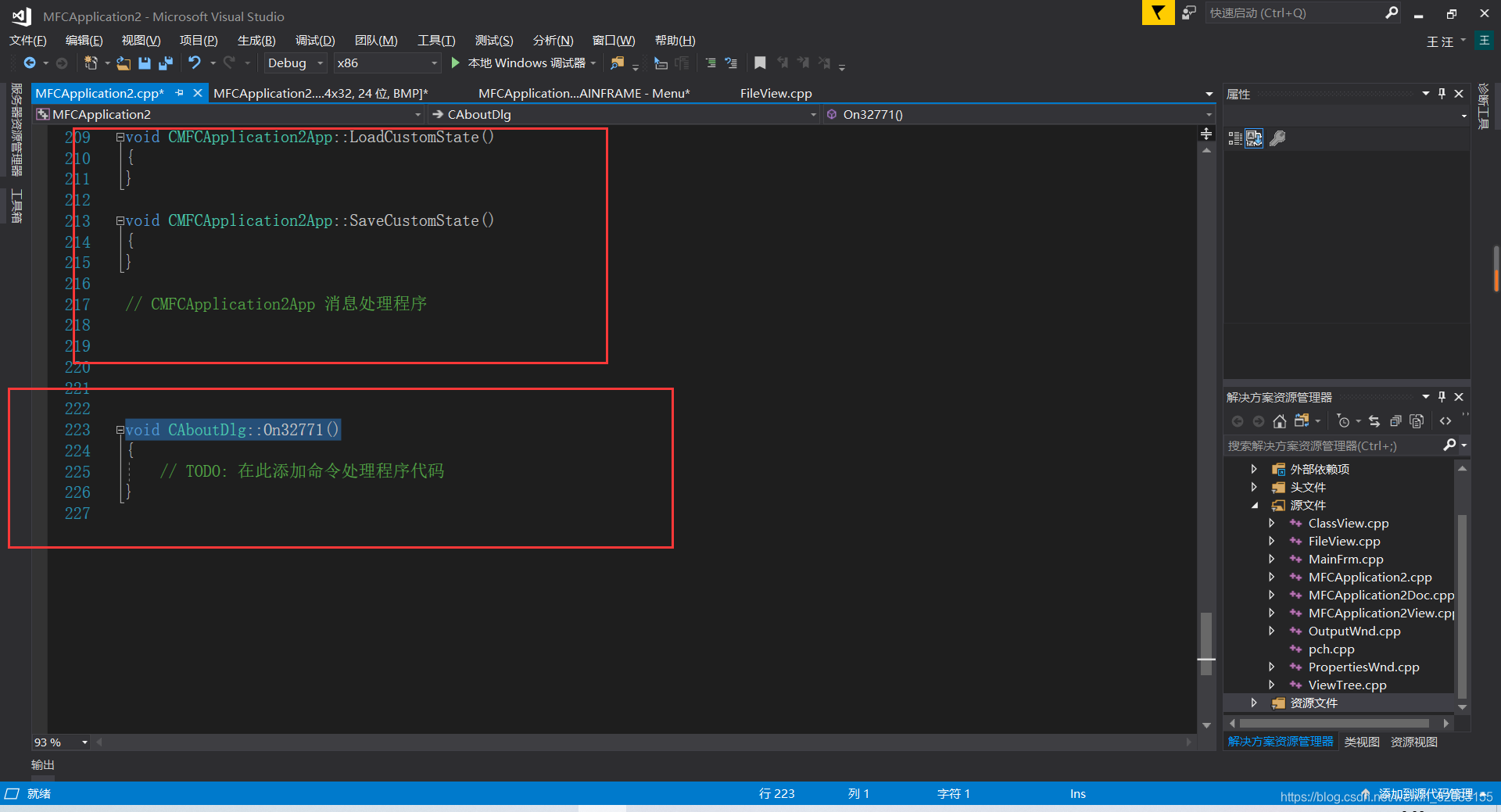
Task: Click the Quick Launch search magnifier
Action: [1392, 13]
